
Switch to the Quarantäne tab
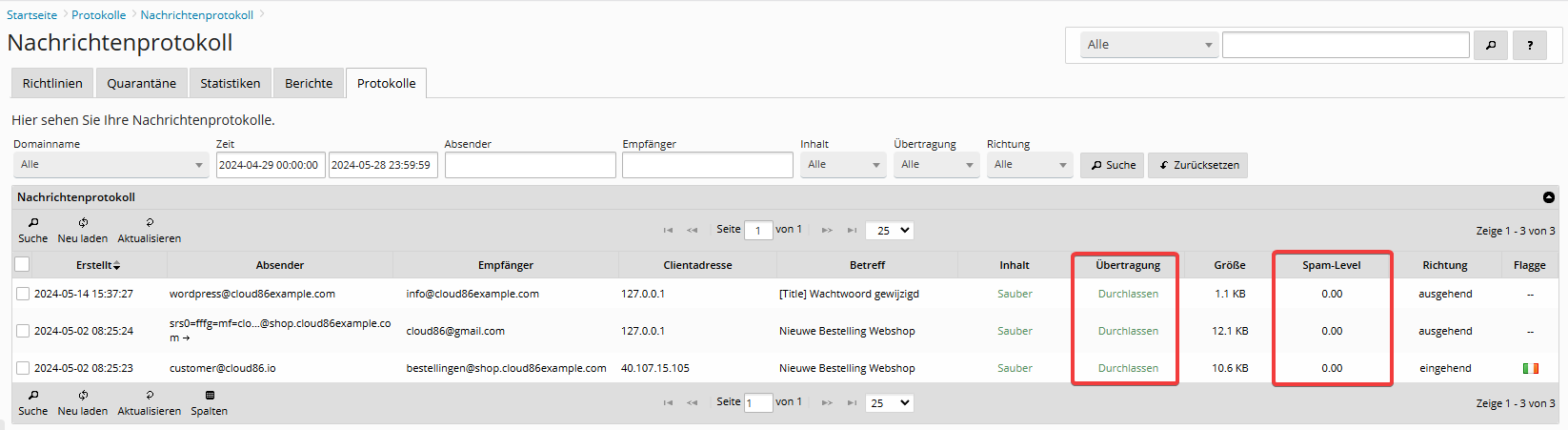(x=141, y=83)
